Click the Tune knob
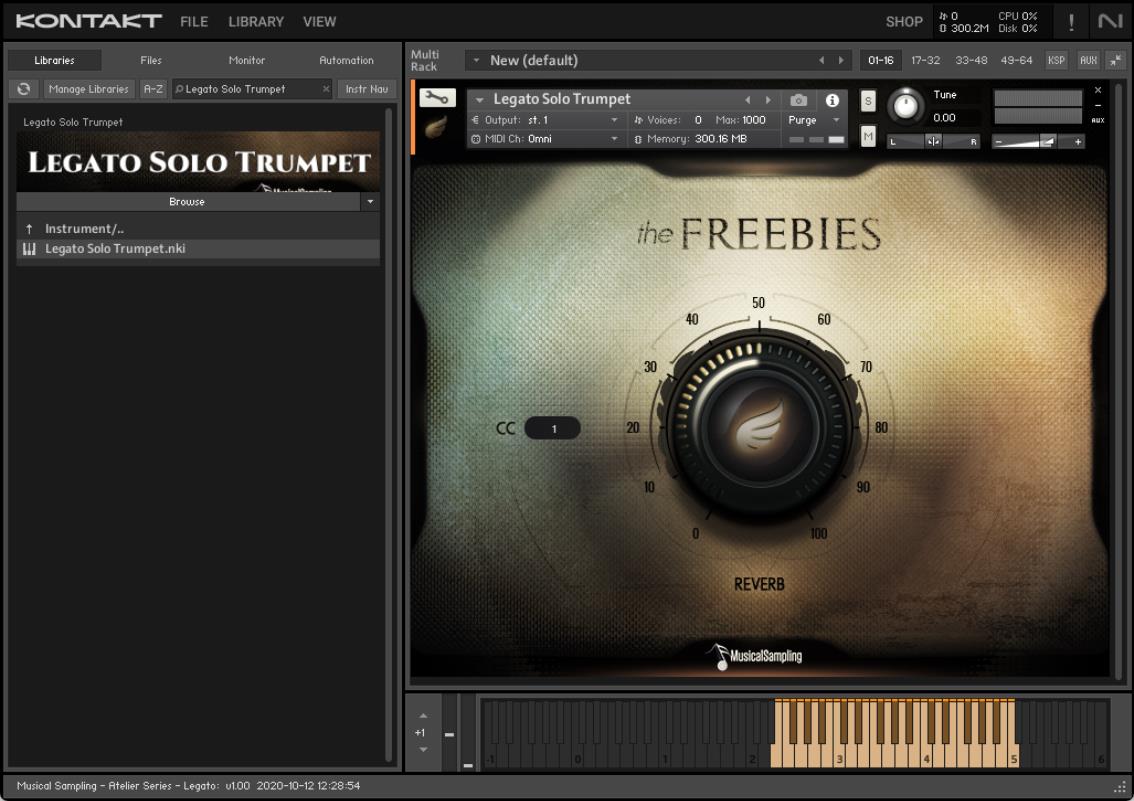This screenshot has width=1134, height=801. pyautogui.click(x=905, y=106)
